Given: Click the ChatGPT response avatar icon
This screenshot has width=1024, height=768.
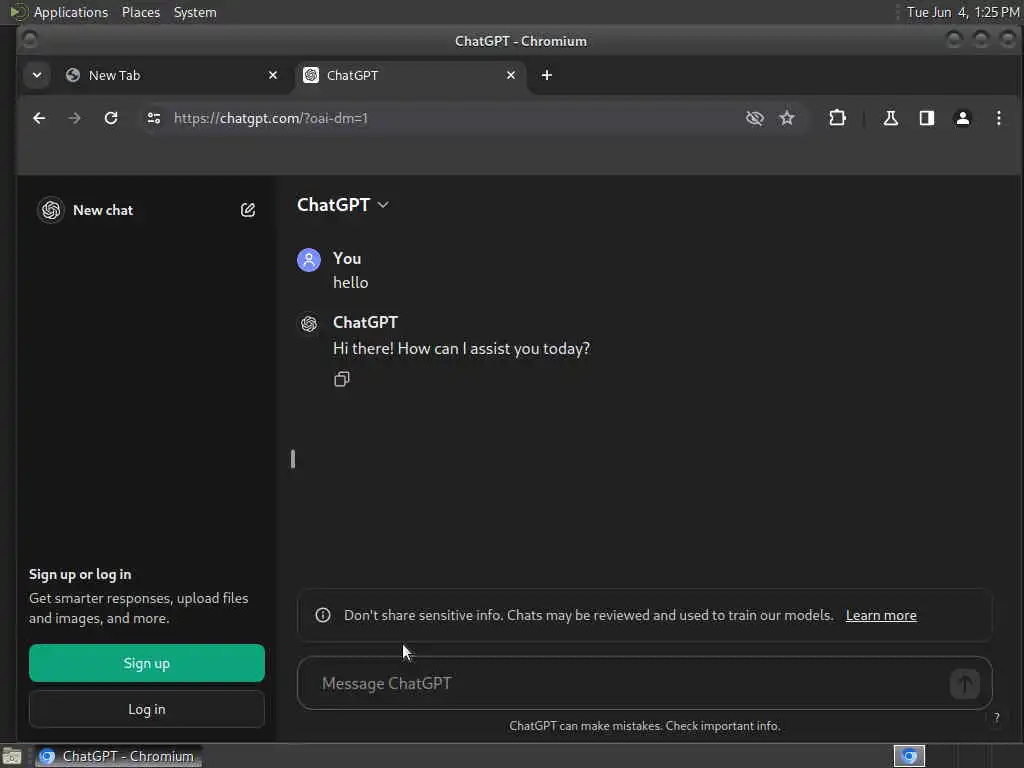Looking at the screenshot, I should pyautogui.click(x=309, y=323).
